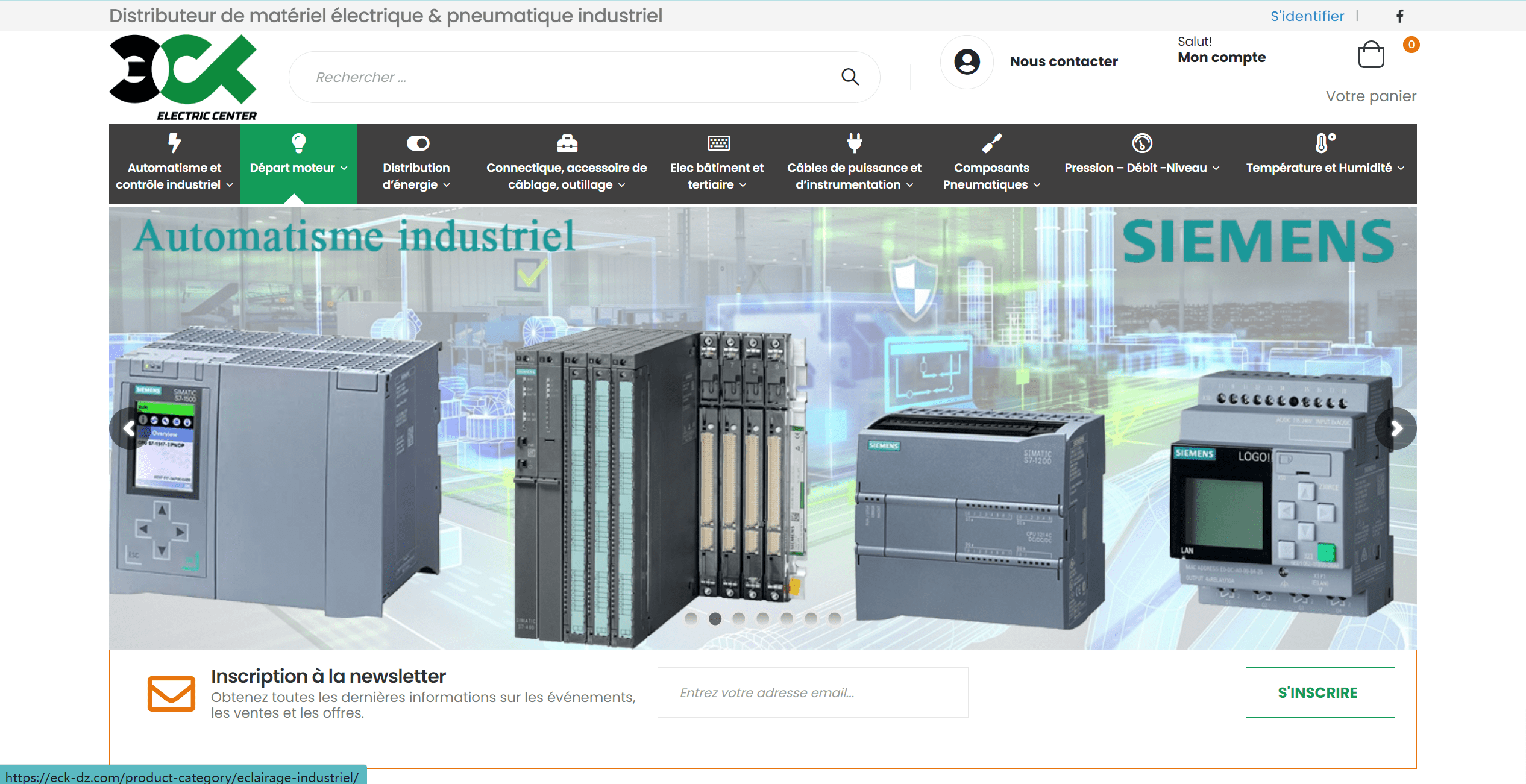Open the shopping cart bag icon
Viewport: 1526px width, 784px height.
pos(1371,55)
